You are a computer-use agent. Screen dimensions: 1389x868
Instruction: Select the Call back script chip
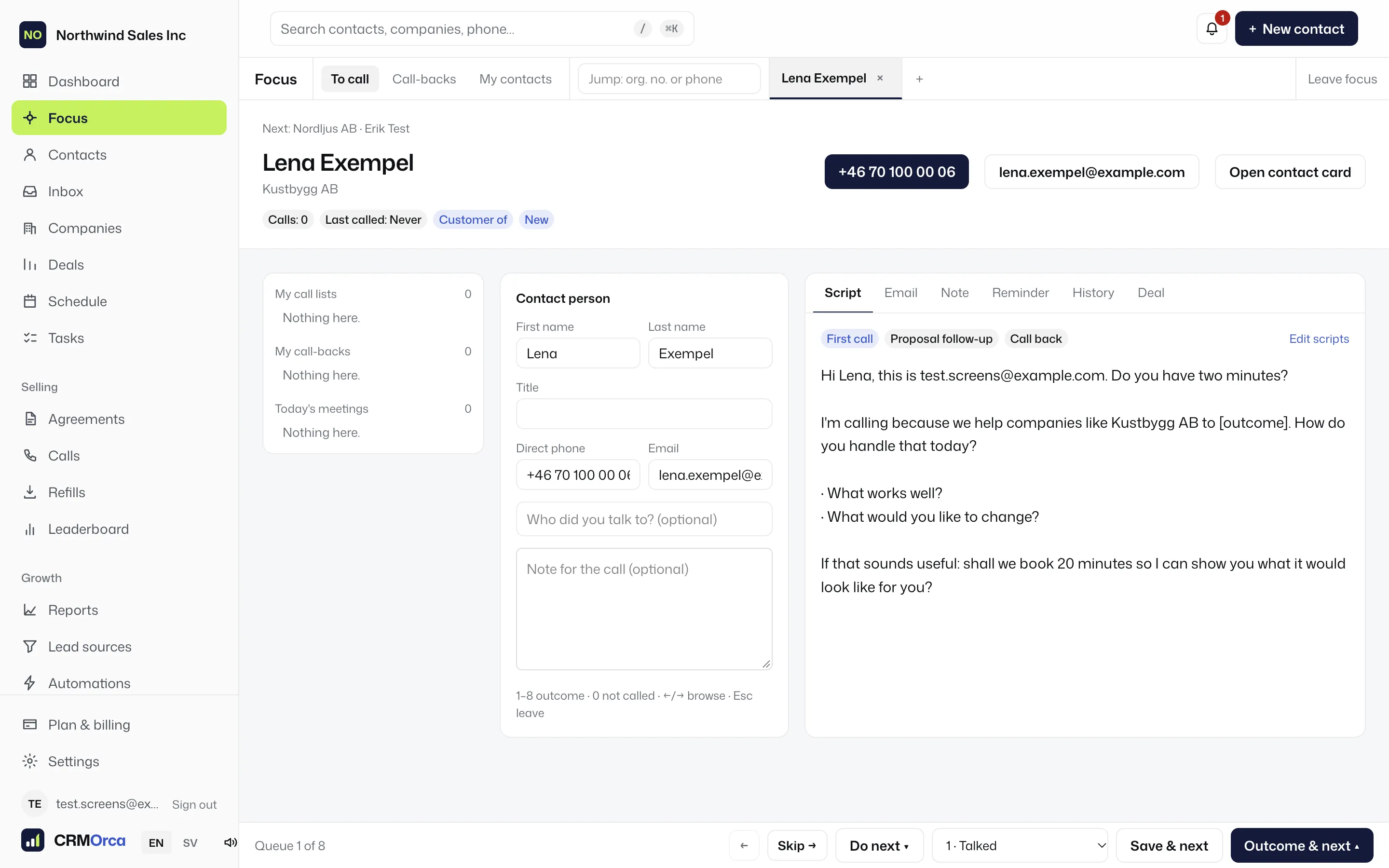(x=1035, y=339)
